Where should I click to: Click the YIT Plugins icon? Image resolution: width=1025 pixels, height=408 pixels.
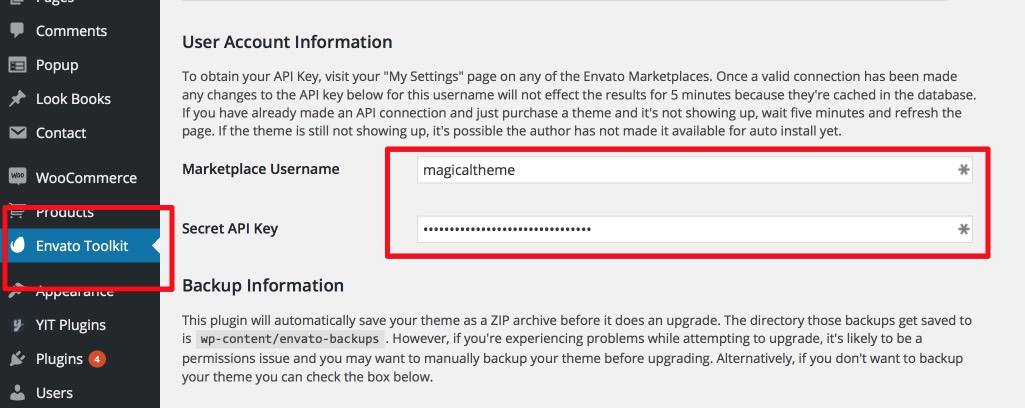tap(18, 325)
